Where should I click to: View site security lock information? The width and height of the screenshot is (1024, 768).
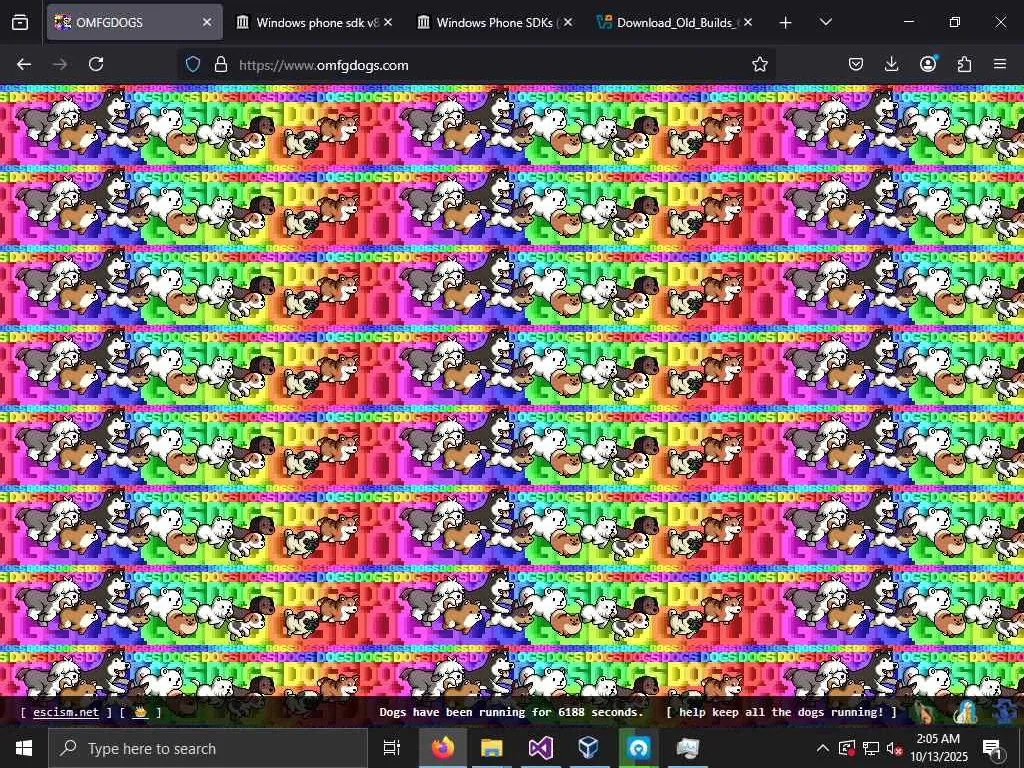(x=221, y=64)
